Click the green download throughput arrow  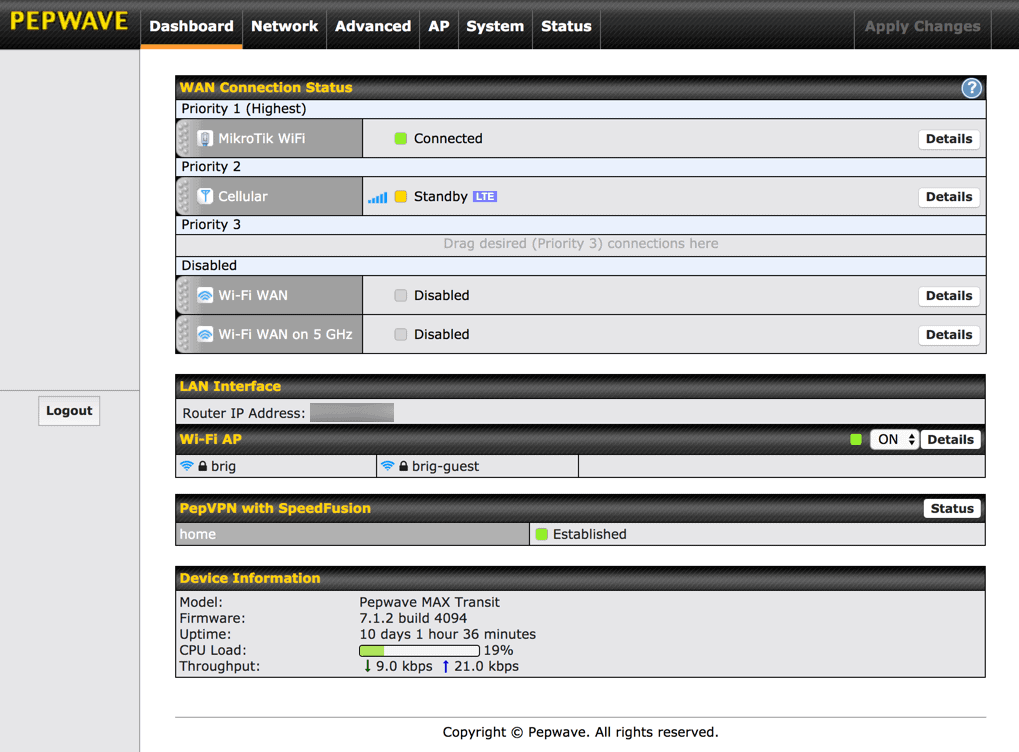(x=367, y=666)
